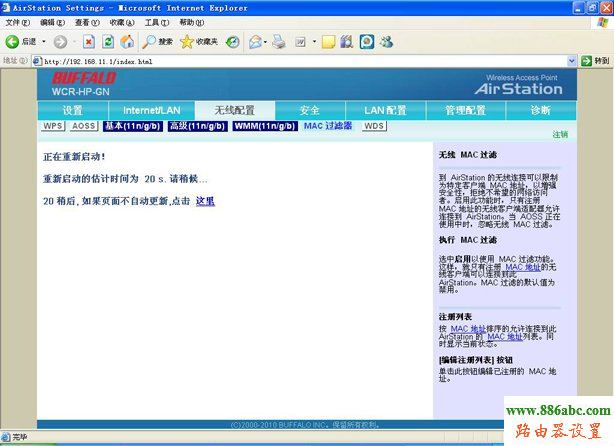Viewport: 614px width, 446px height.
Task: Click into the address bar URL field
Action: (300, 61)
